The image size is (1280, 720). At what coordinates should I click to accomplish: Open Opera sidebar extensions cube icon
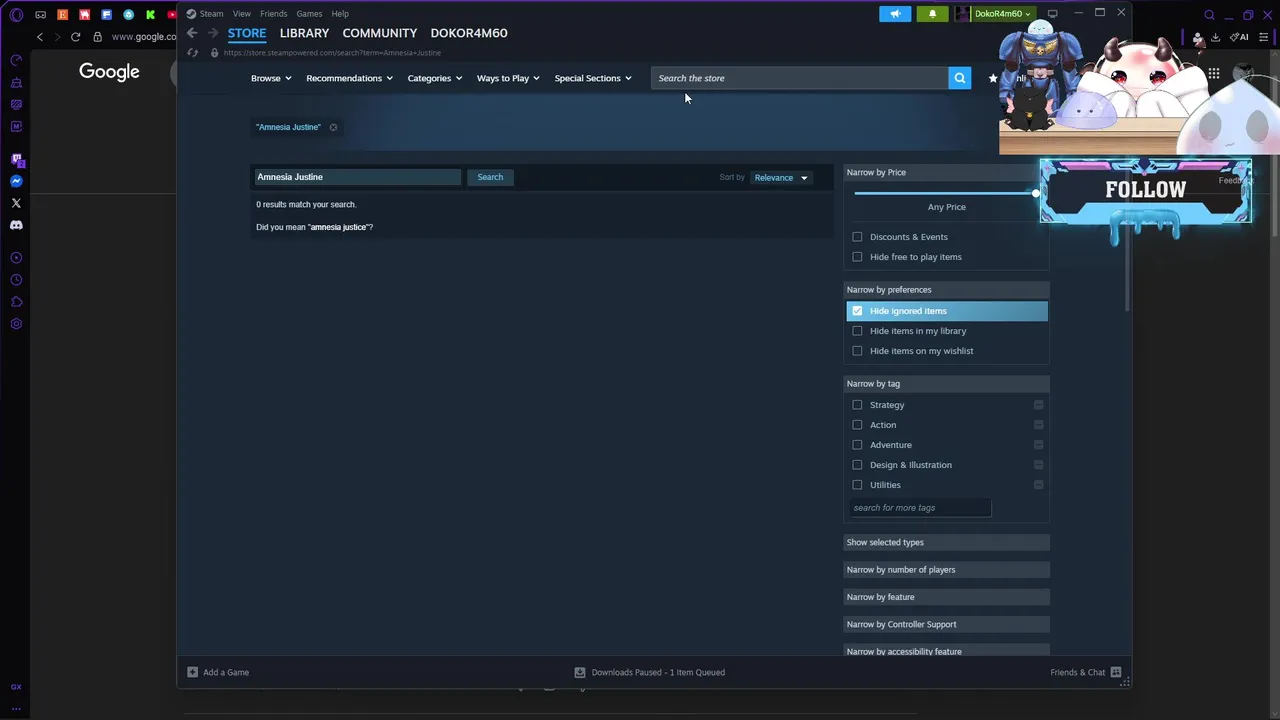coord(16,302)
